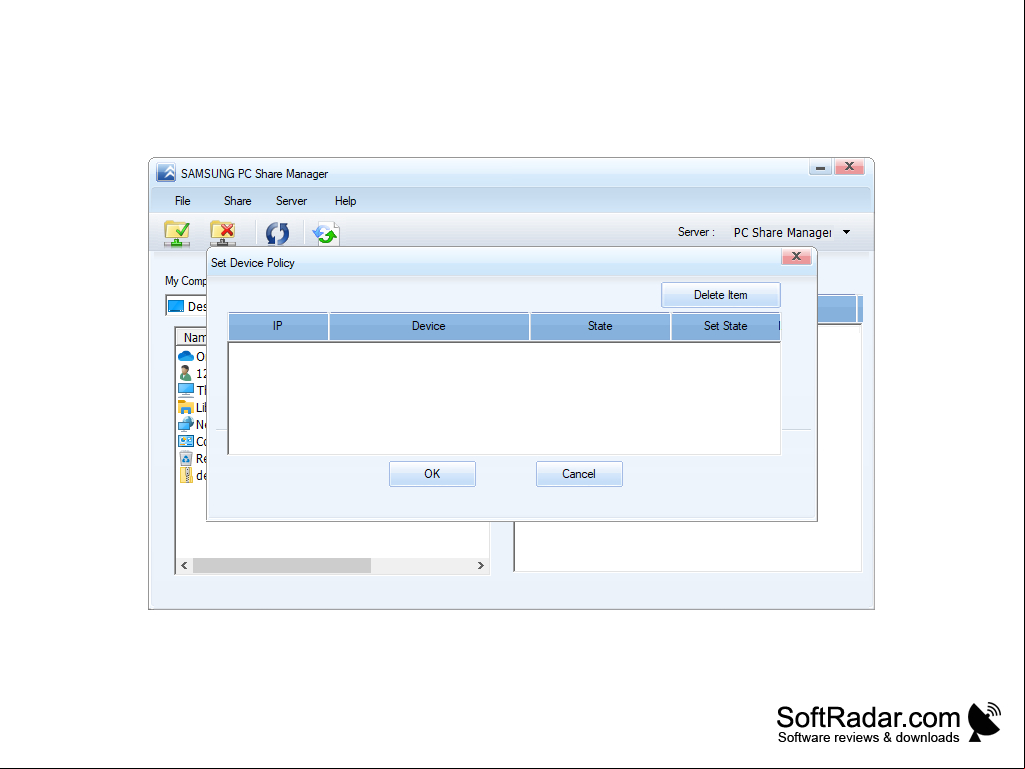
Task: Open the File menu
Action: coord(182,201)
